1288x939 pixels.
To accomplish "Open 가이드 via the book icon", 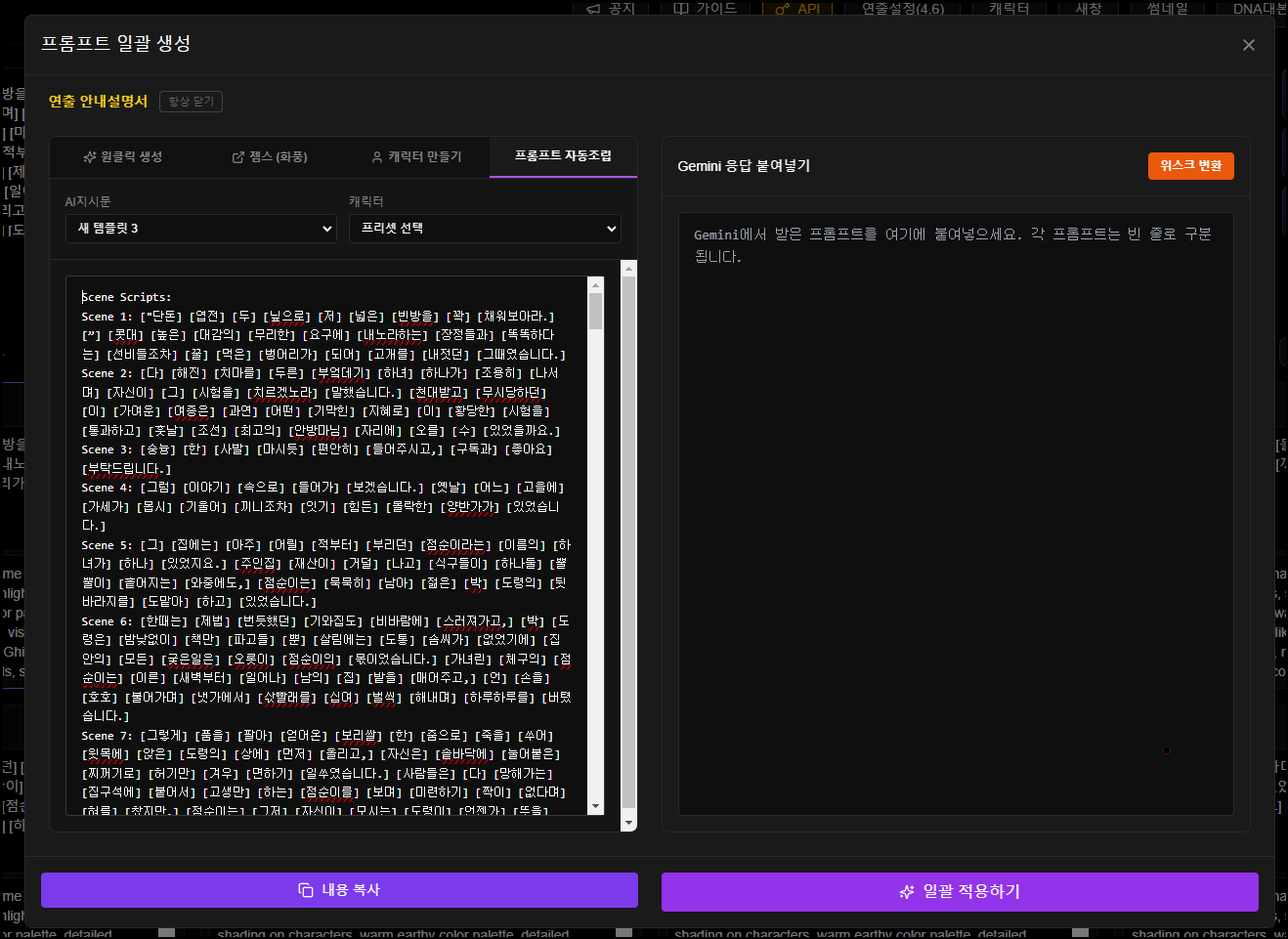I will click(681, 9).
